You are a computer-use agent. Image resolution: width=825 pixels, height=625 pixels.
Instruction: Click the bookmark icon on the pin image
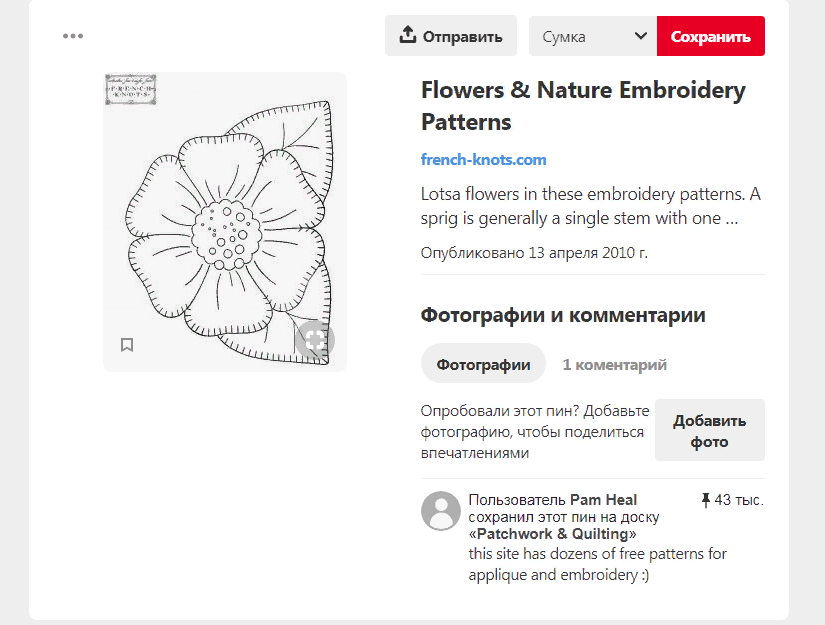pos(127,345)
